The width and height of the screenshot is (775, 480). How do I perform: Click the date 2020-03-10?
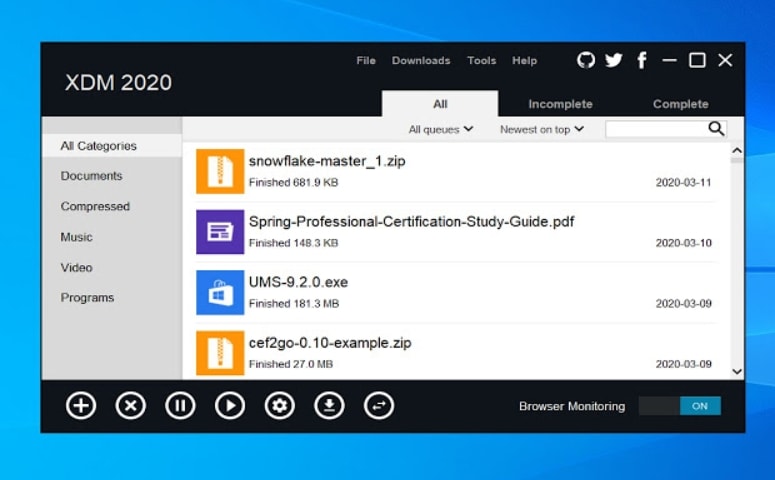click(x=684, y=243)
